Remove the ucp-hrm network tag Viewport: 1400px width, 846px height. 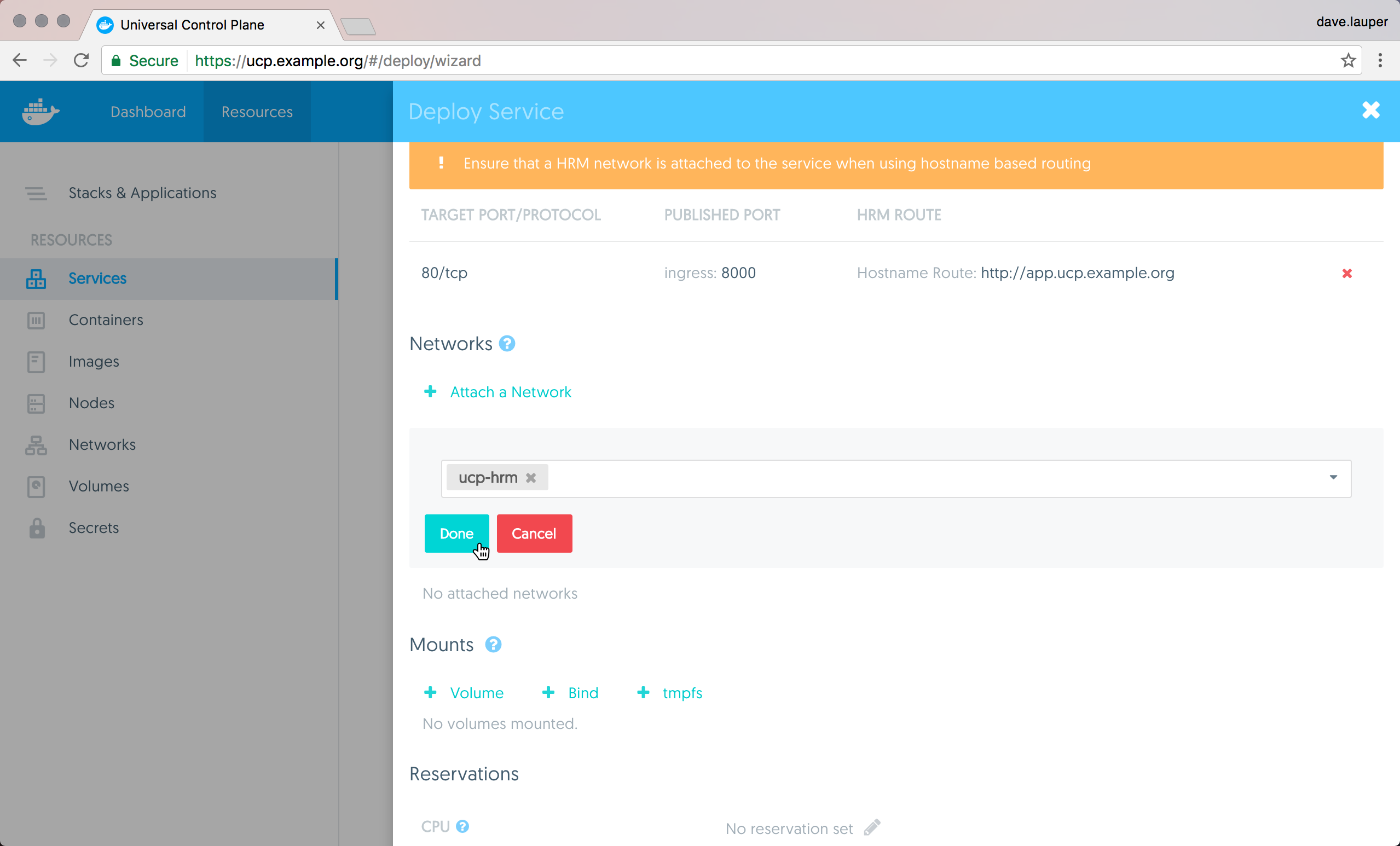tap(531, 478)
